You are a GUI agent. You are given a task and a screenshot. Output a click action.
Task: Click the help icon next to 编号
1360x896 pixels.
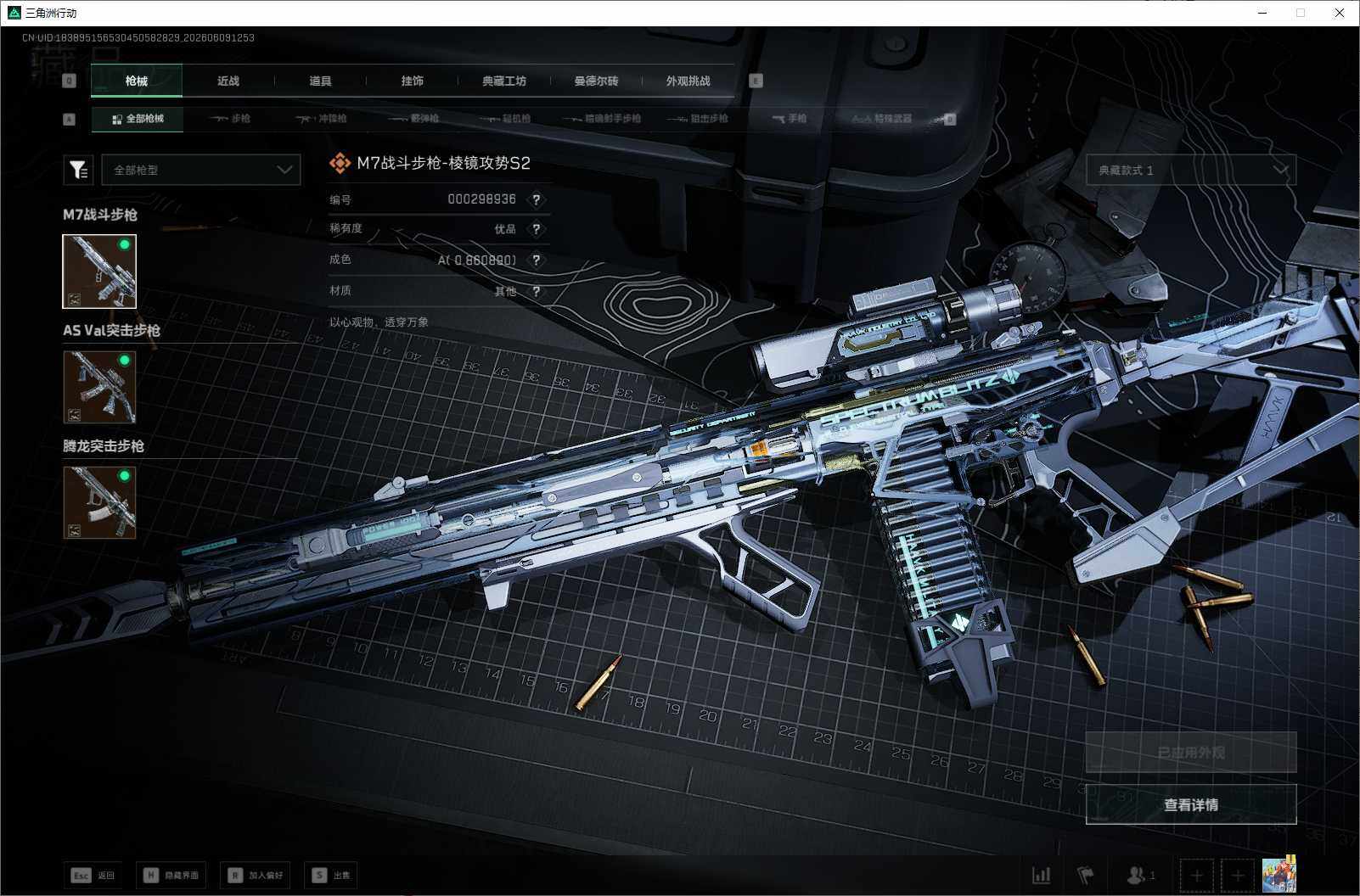pyautogui.click(x=536, y=199)
